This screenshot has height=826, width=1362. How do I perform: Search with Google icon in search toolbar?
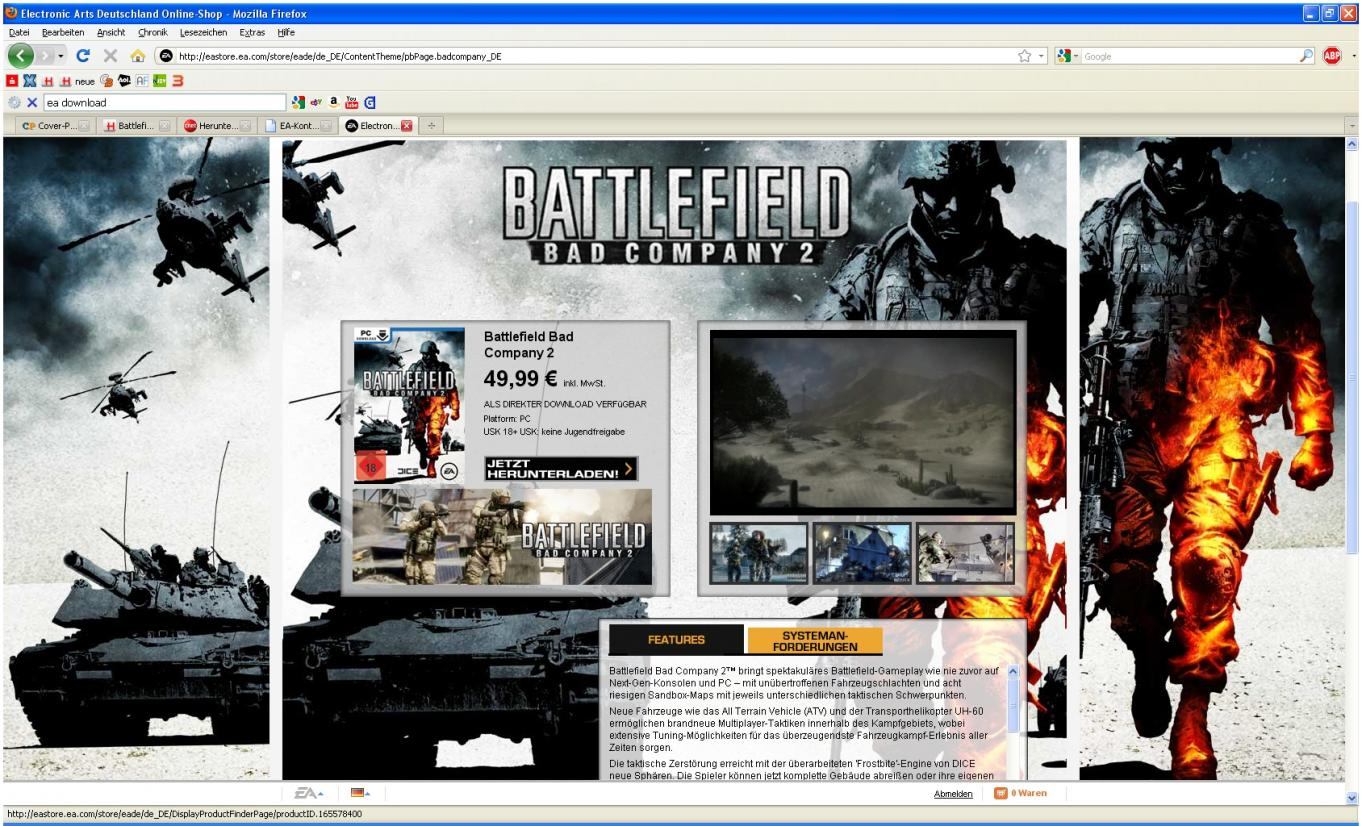299,102
